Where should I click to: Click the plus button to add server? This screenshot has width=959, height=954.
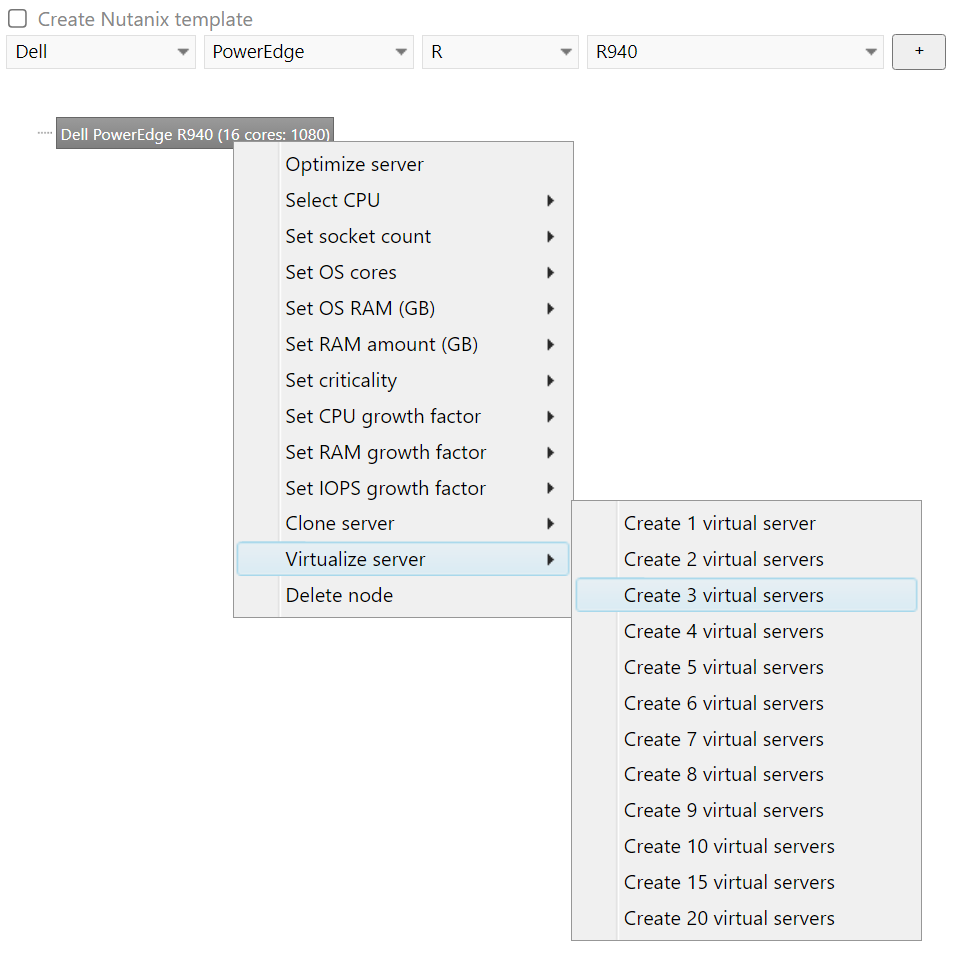(918, 52)
